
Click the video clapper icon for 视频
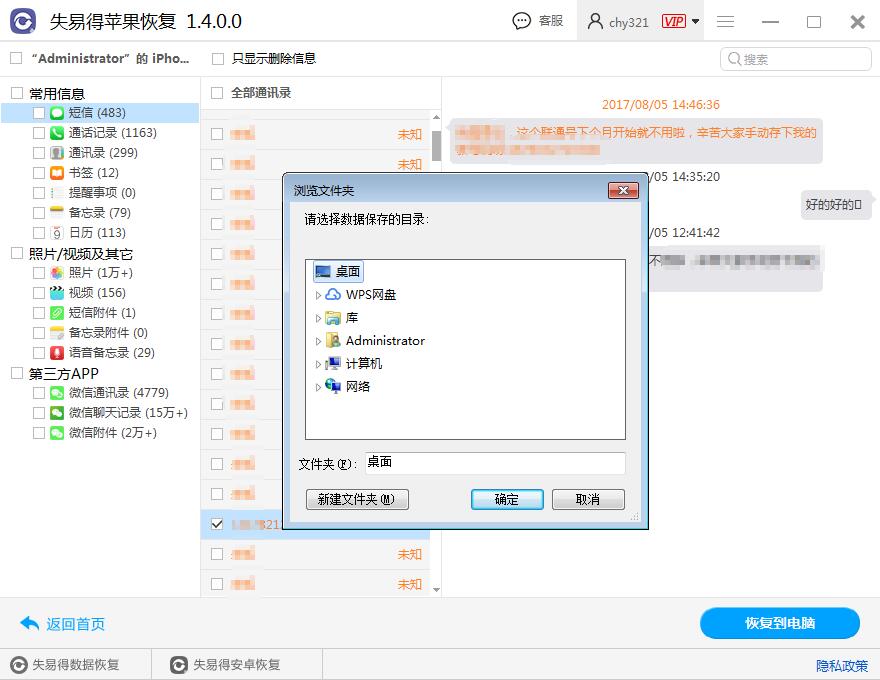coord(57,293)
